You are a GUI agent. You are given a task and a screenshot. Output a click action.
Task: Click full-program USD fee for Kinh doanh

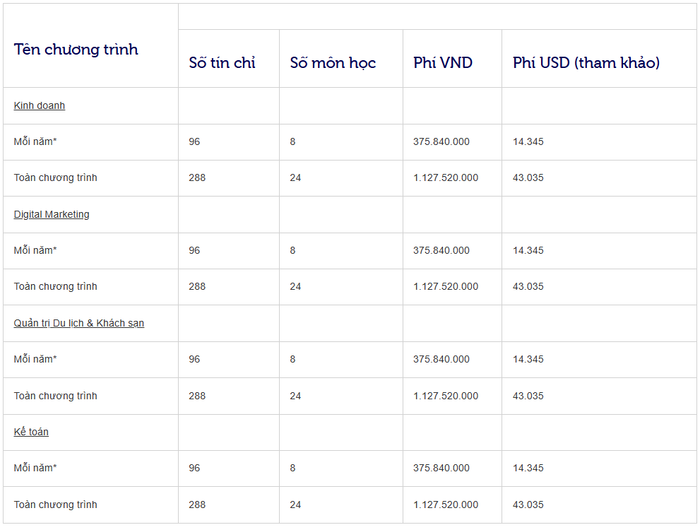pos(528,177)
